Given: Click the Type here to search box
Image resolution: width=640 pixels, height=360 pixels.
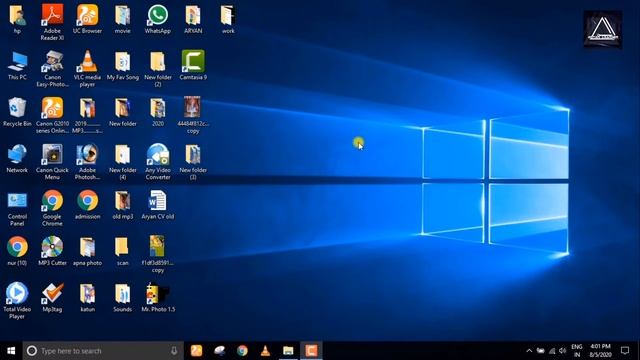Looking at the screenshot, I should point(103,351).
